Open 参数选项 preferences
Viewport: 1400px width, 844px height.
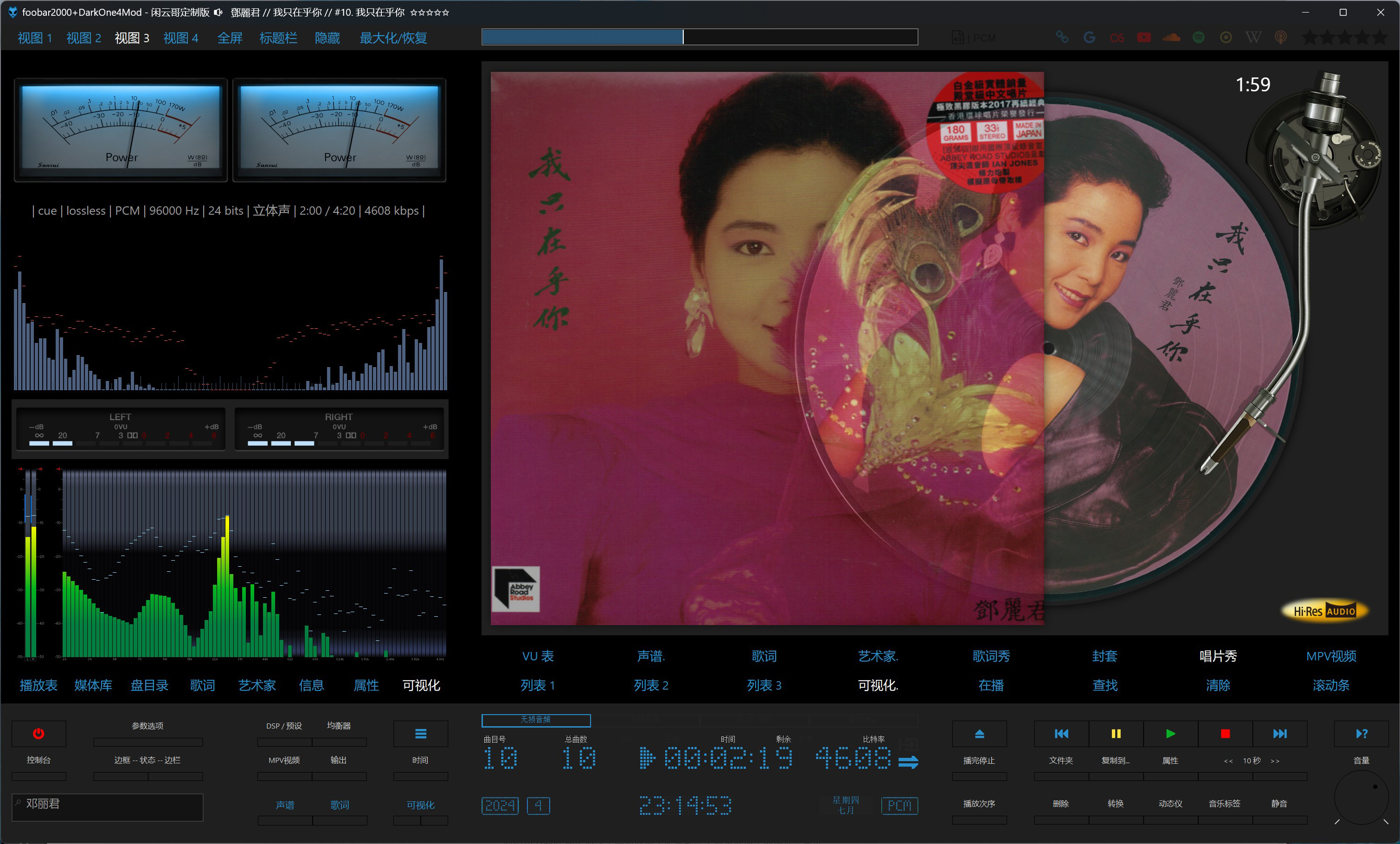click(x=148, y=726)
